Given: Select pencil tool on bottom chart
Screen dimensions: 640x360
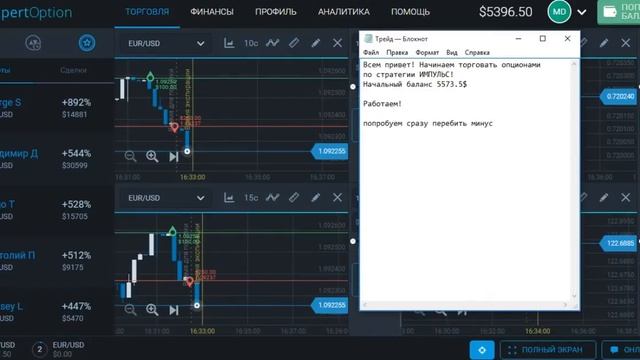Looking at the screenshot, I should pos(316,198).
